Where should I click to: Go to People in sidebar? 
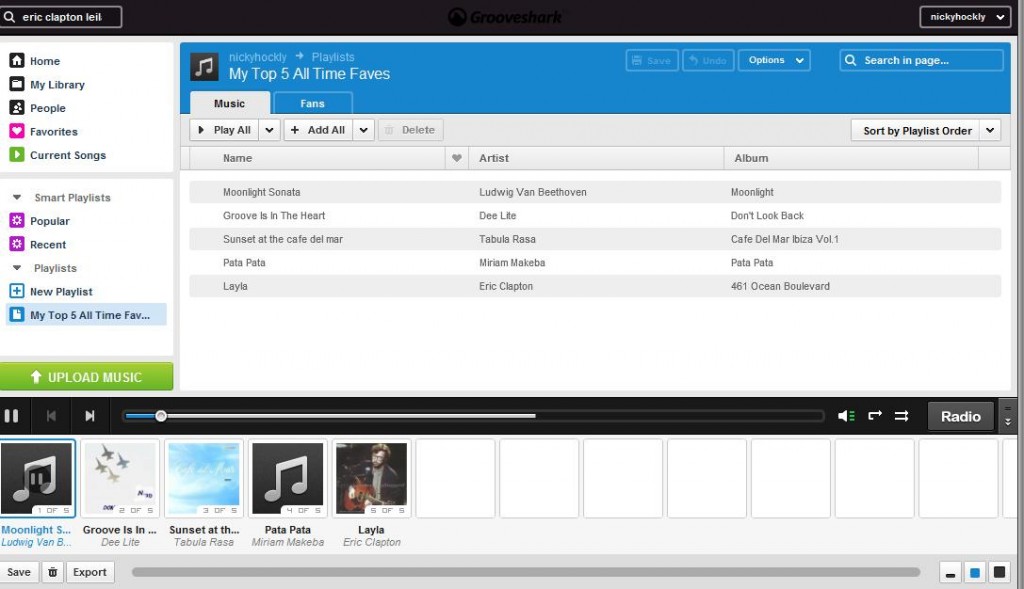[38, 108]
